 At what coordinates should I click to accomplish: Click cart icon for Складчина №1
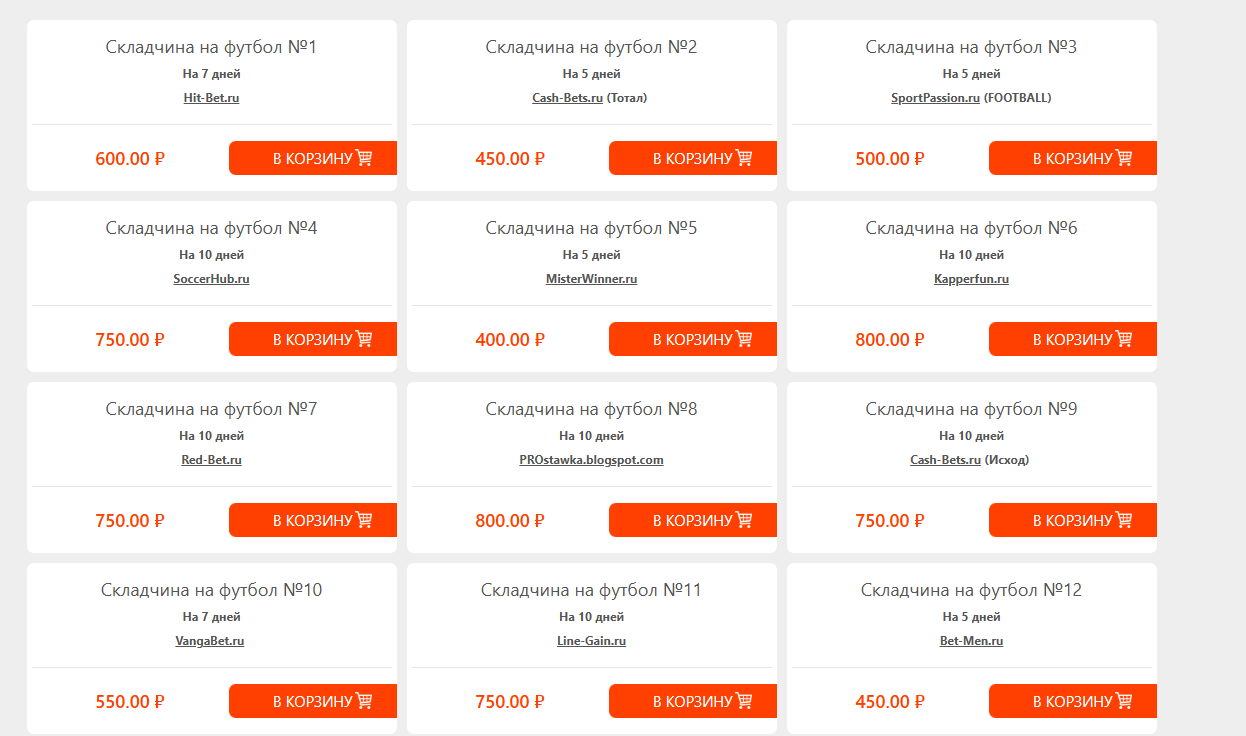pos(364,158)
